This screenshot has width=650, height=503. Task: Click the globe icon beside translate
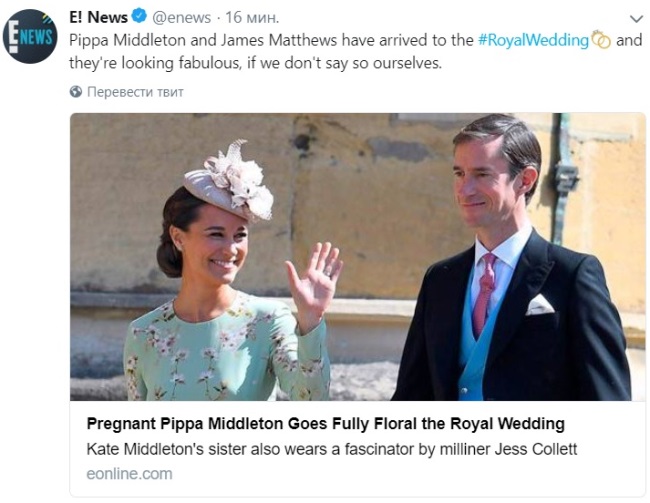76,92
